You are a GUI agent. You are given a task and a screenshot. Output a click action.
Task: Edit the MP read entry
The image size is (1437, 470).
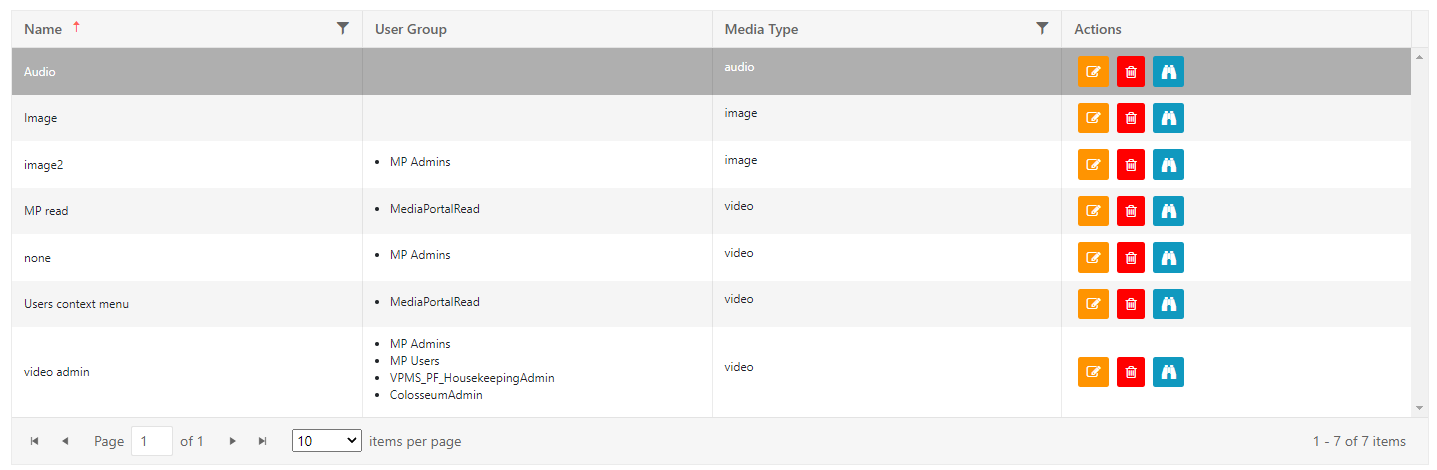(x=1093, y=211)
